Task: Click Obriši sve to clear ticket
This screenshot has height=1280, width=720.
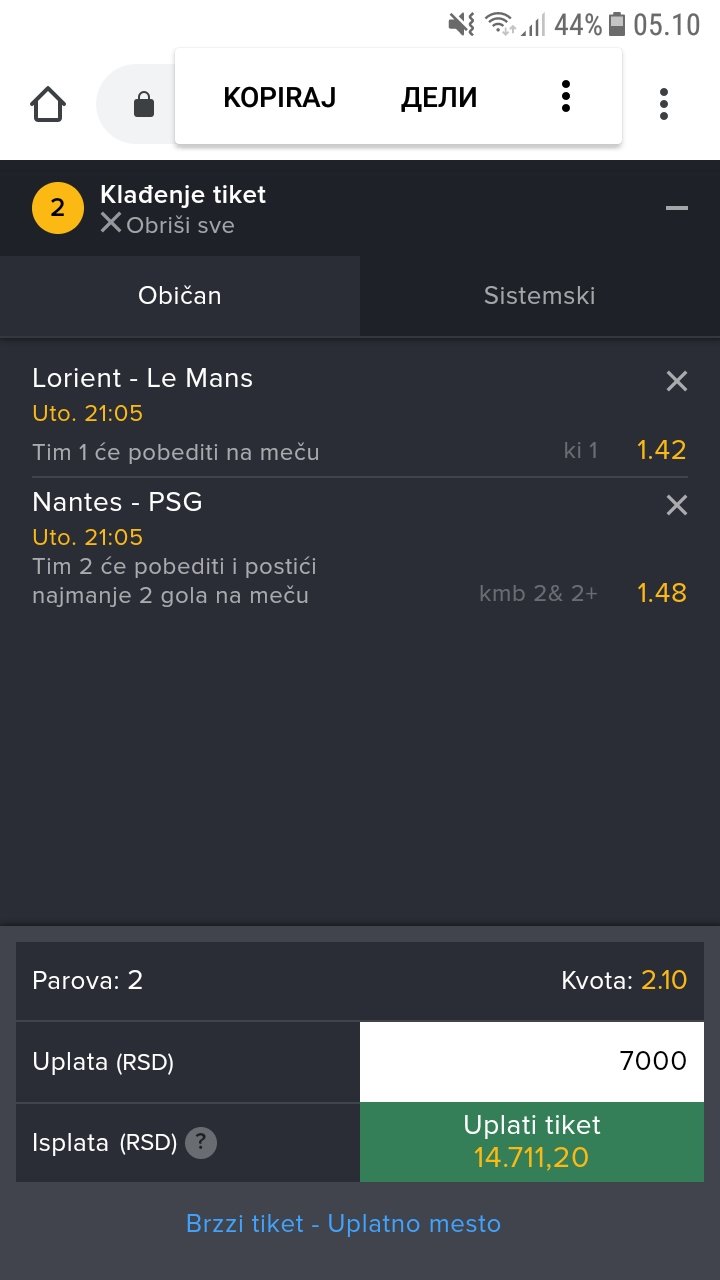Action: 168,225
